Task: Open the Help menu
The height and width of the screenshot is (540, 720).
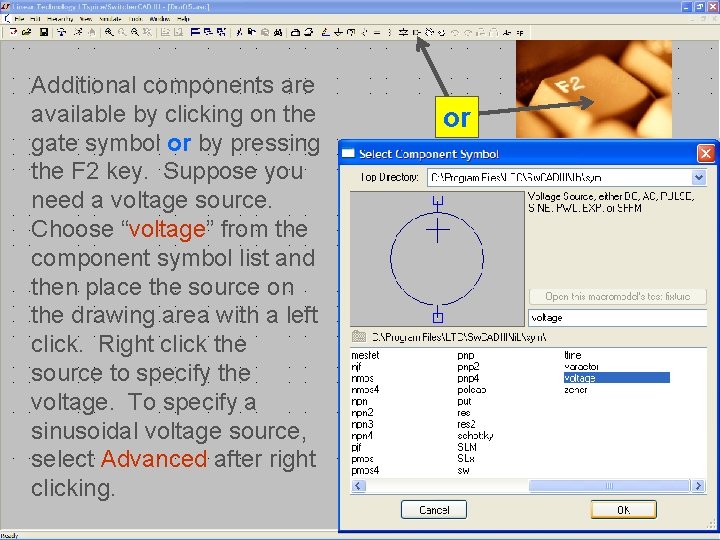Action: pyautogui.click(x=183, y=19)
